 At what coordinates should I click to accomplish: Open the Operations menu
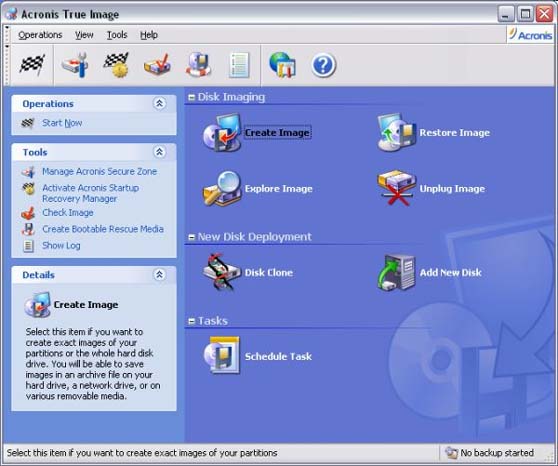[40, 35]
